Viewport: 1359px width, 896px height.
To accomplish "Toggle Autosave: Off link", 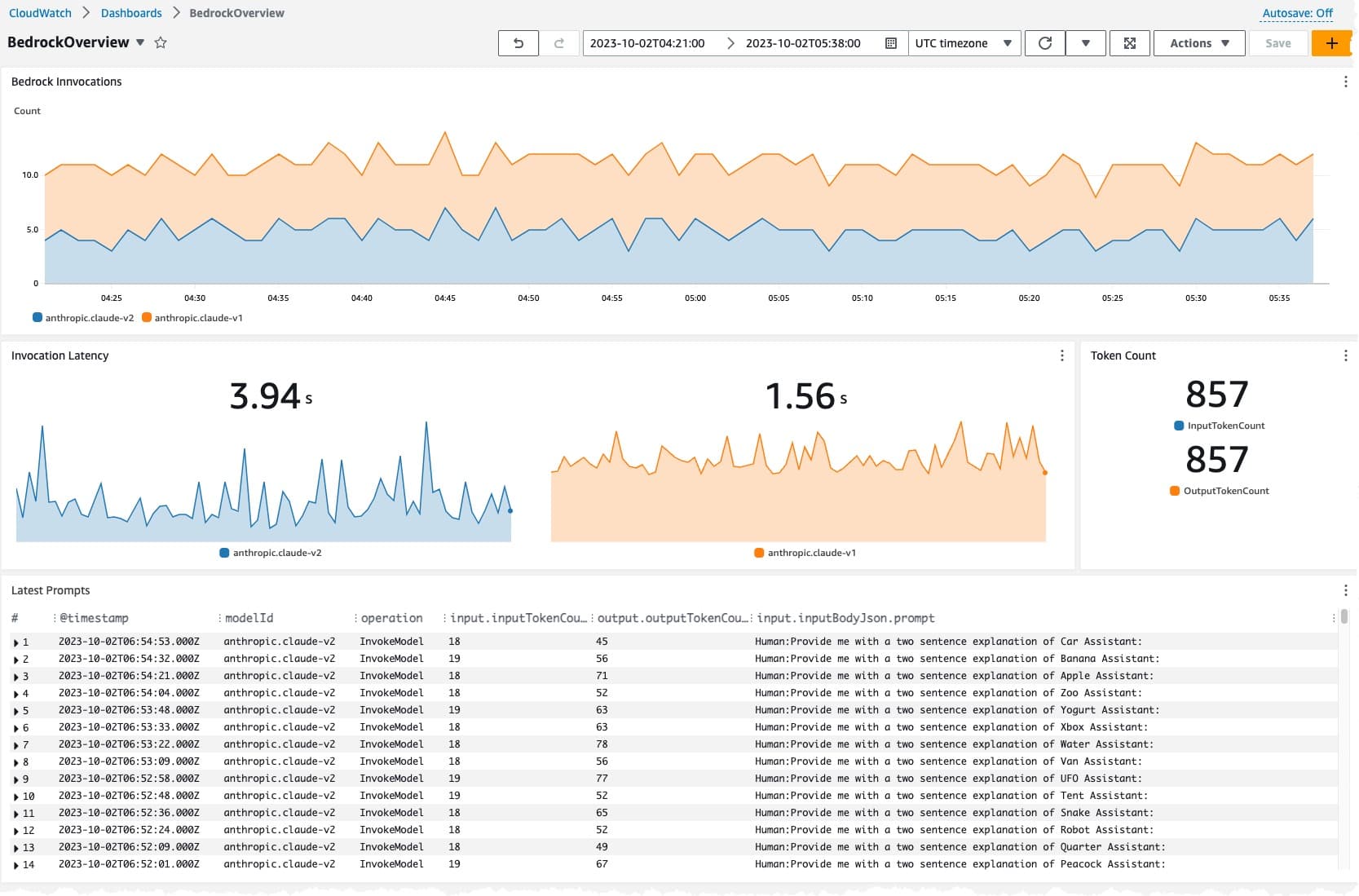I will [x=1297, y=13].
